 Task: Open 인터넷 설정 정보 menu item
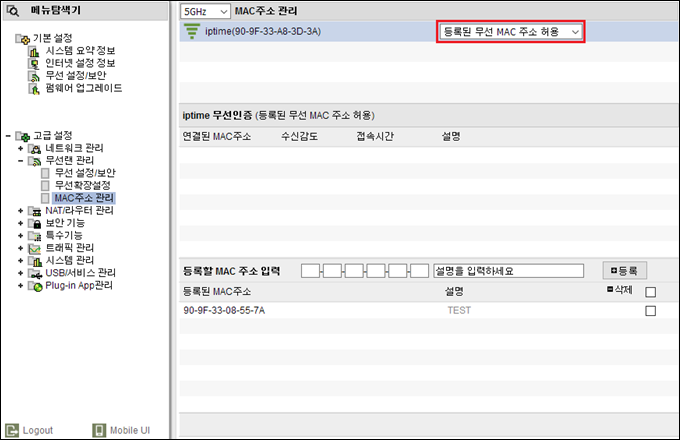[x=81, y=63]
